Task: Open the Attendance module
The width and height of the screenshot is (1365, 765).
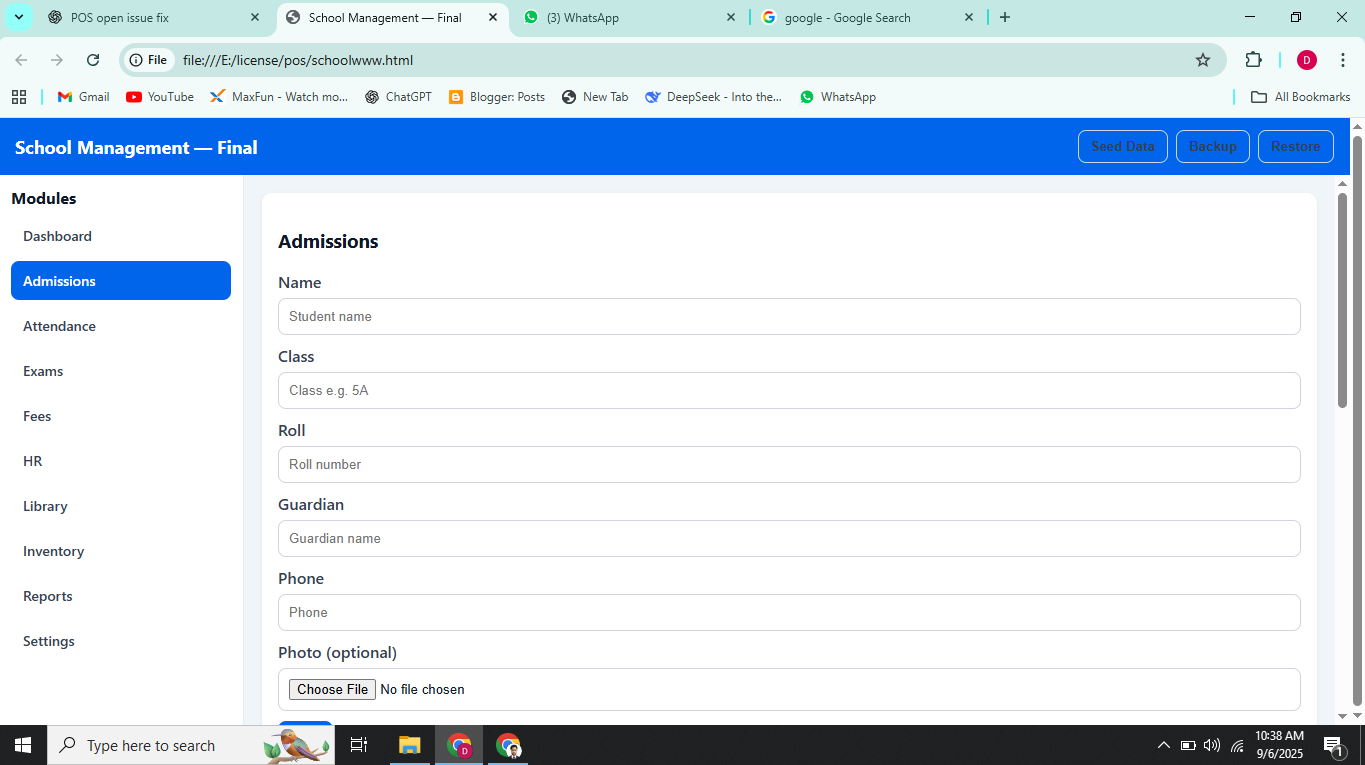Action: tap(60, 326)
